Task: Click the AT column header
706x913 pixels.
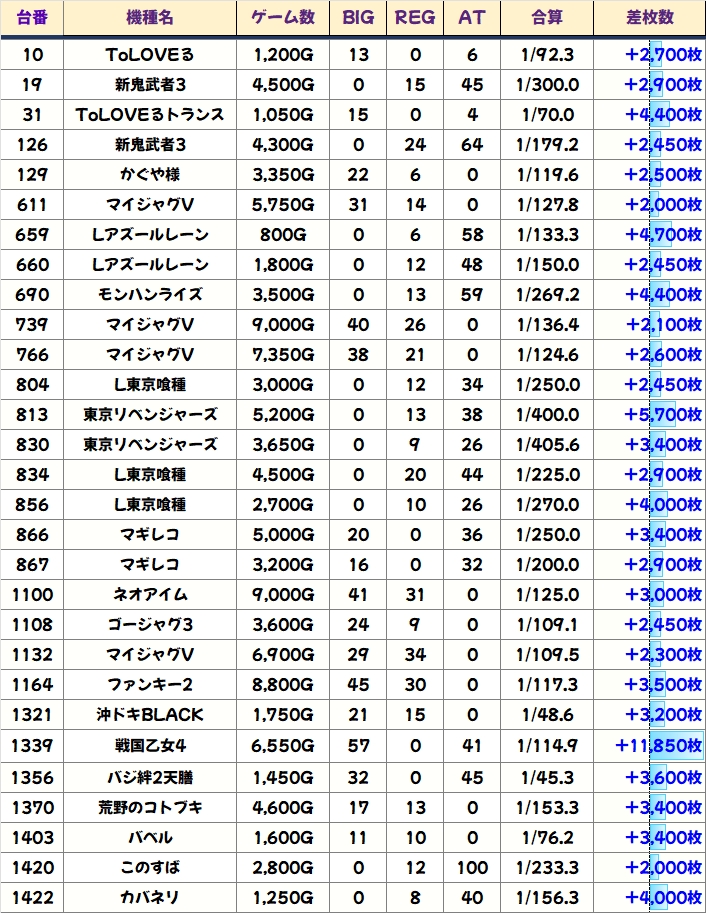Action: coord(472,18)
